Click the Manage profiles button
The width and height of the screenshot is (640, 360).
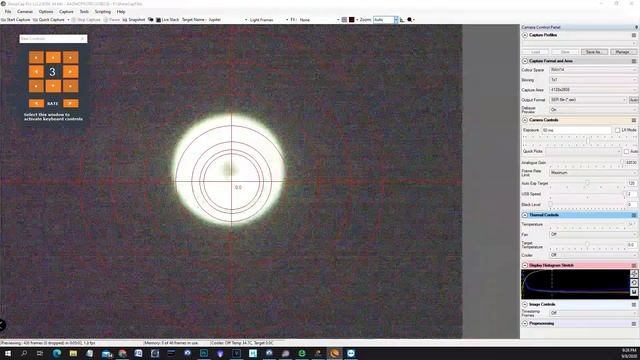[x=623, y=52]
